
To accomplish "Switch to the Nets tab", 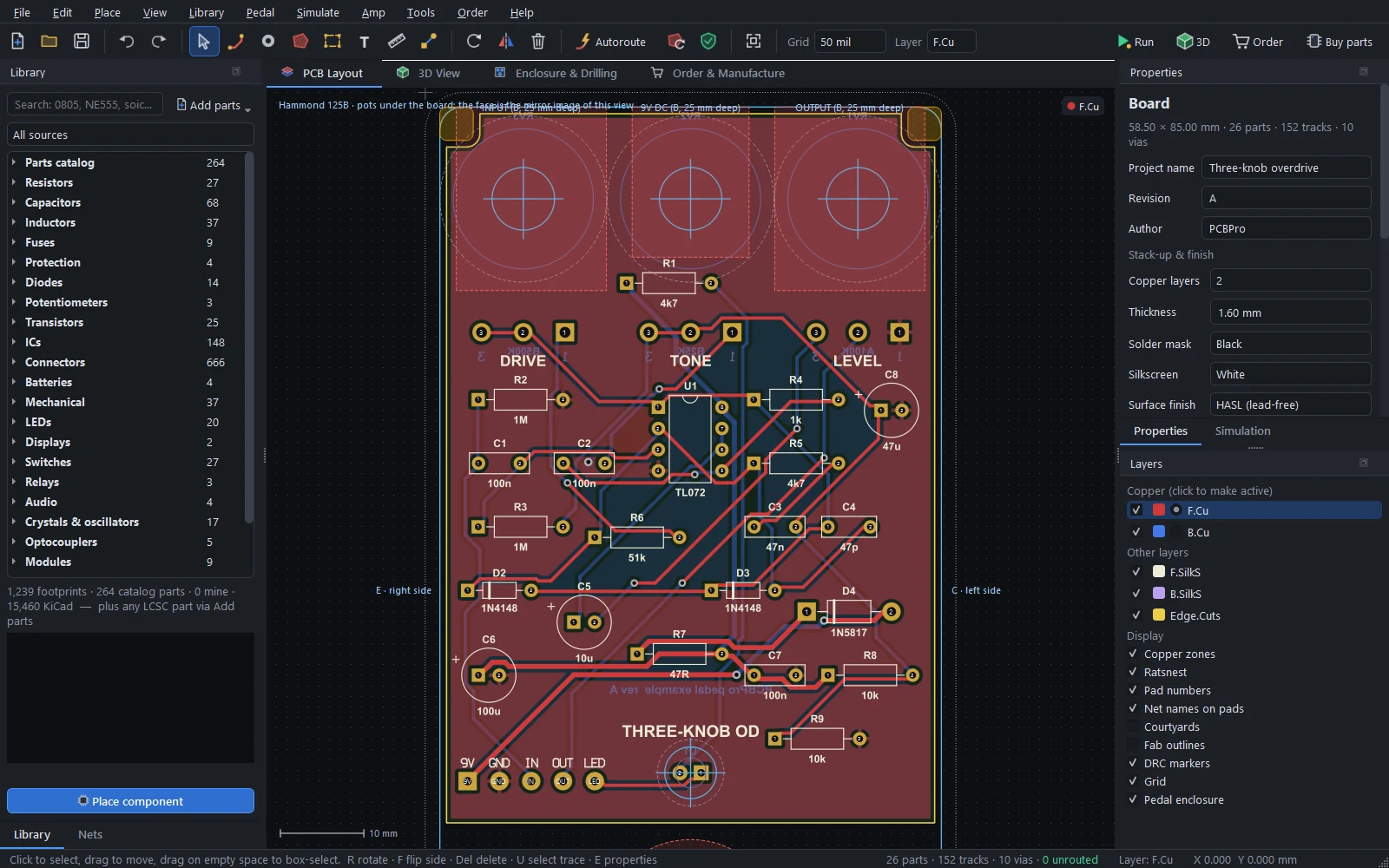I will [x=90, y=834].
